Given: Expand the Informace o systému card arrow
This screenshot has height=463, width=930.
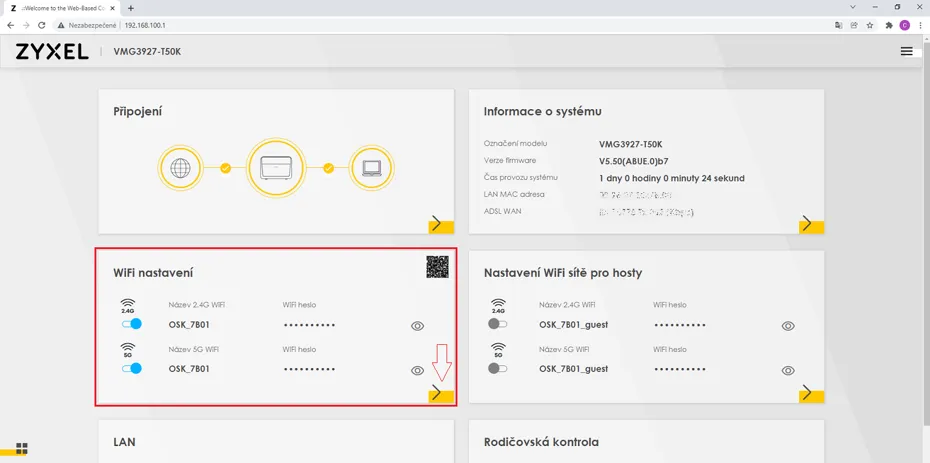Looking at the screenshot, I should click(811, 224).
